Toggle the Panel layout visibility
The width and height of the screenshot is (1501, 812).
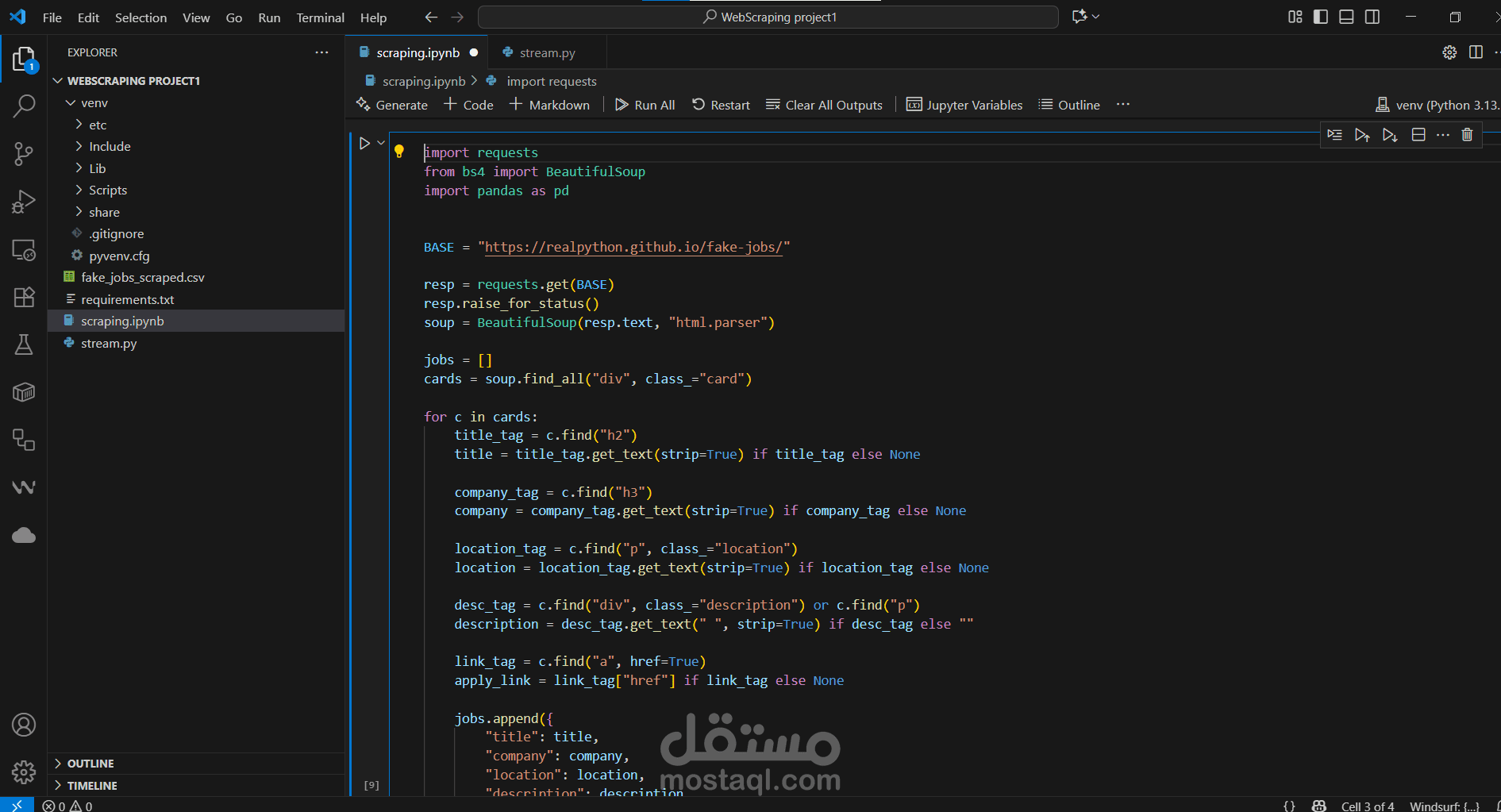pos(1345,16)
